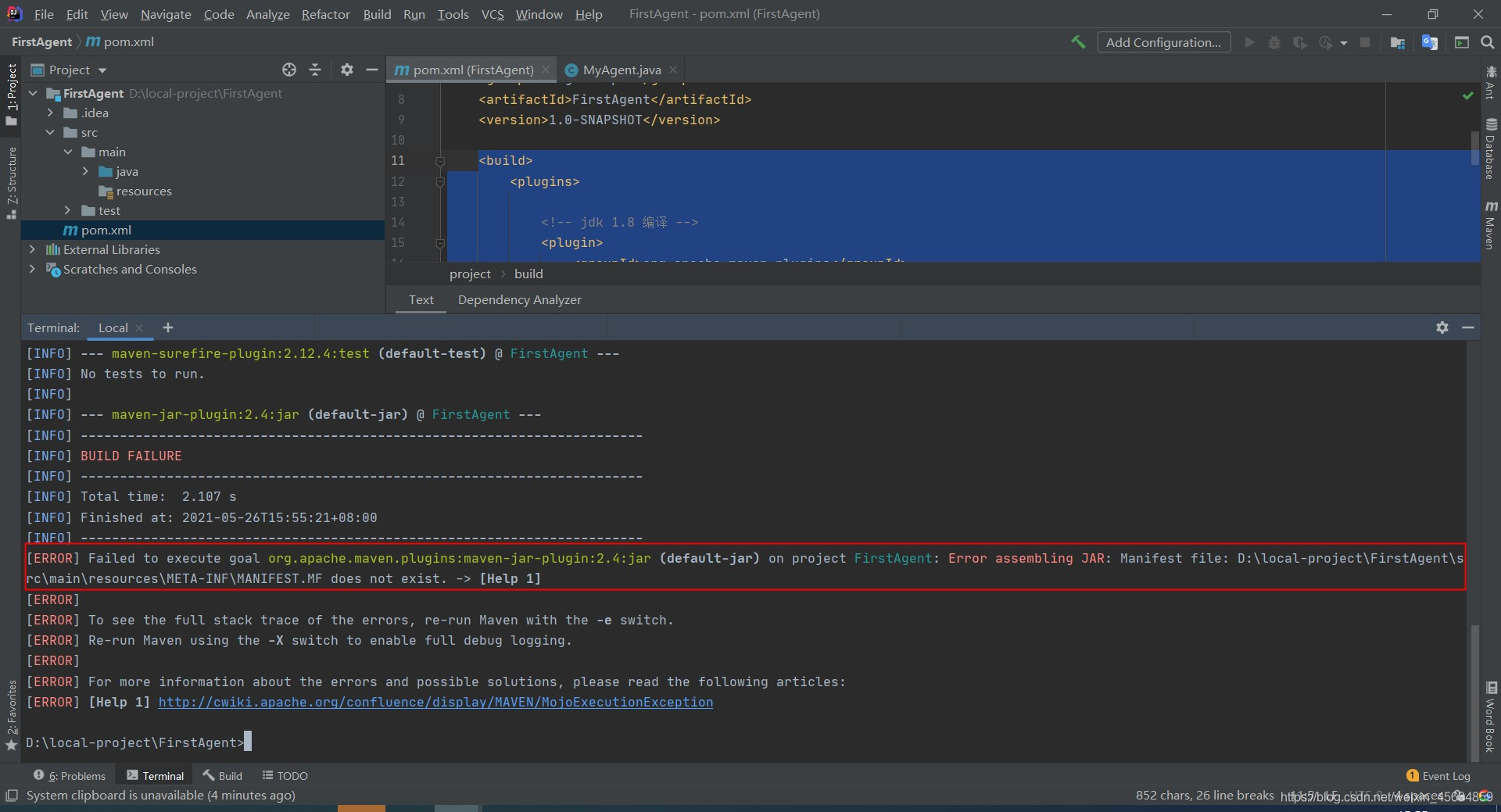Screen dimensions: 1501x812
Task: Hide the Terminal panel with minus icon
Action: point(1468,327)
